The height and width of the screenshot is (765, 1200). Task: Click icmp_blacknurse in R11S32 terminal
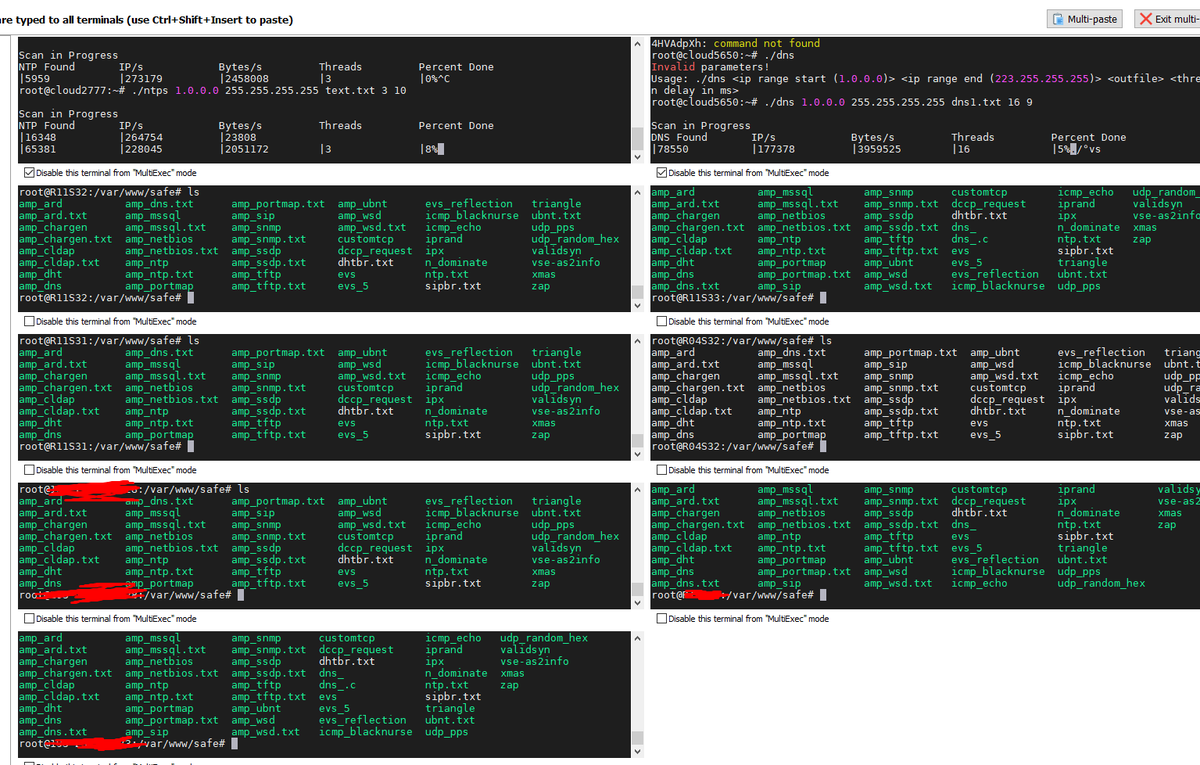click(x=472, y=216)
